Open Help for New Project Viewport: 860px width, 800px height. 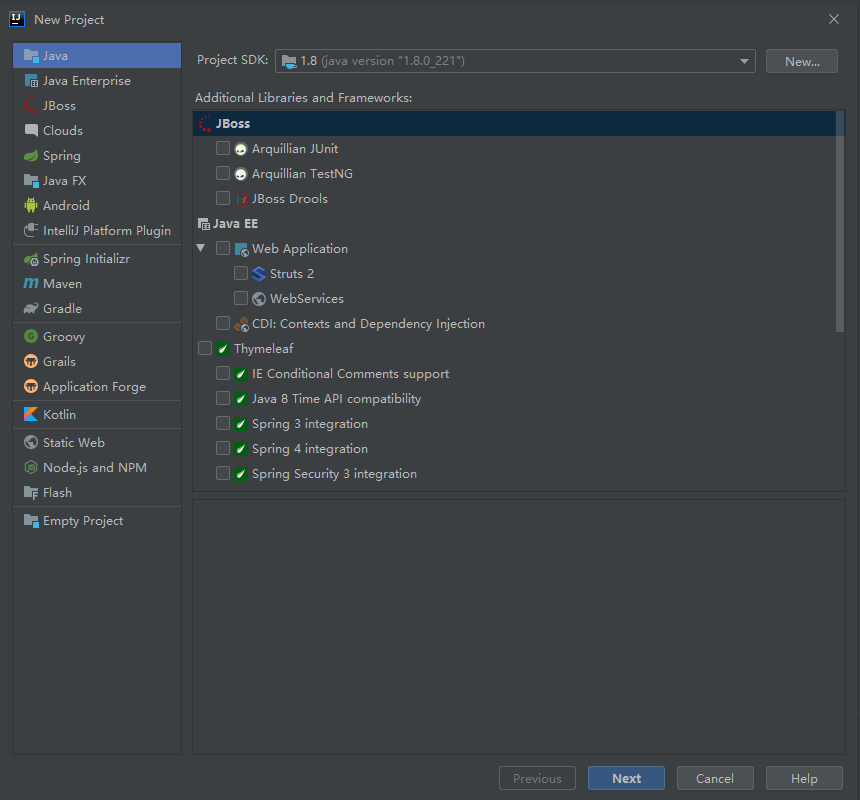pyautogui.click(x=804, y=778)
